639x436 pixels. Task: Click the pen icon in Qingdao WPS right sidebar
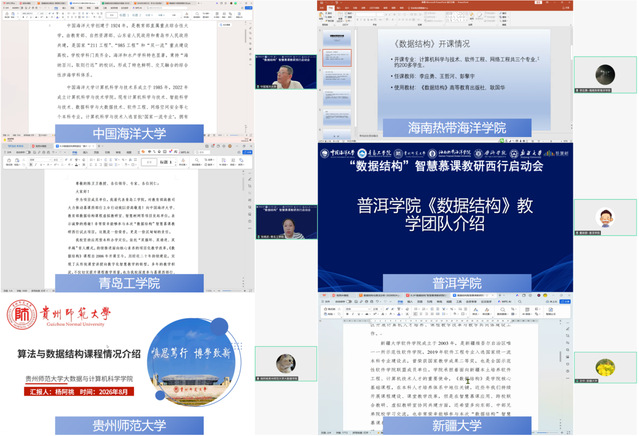249,178
